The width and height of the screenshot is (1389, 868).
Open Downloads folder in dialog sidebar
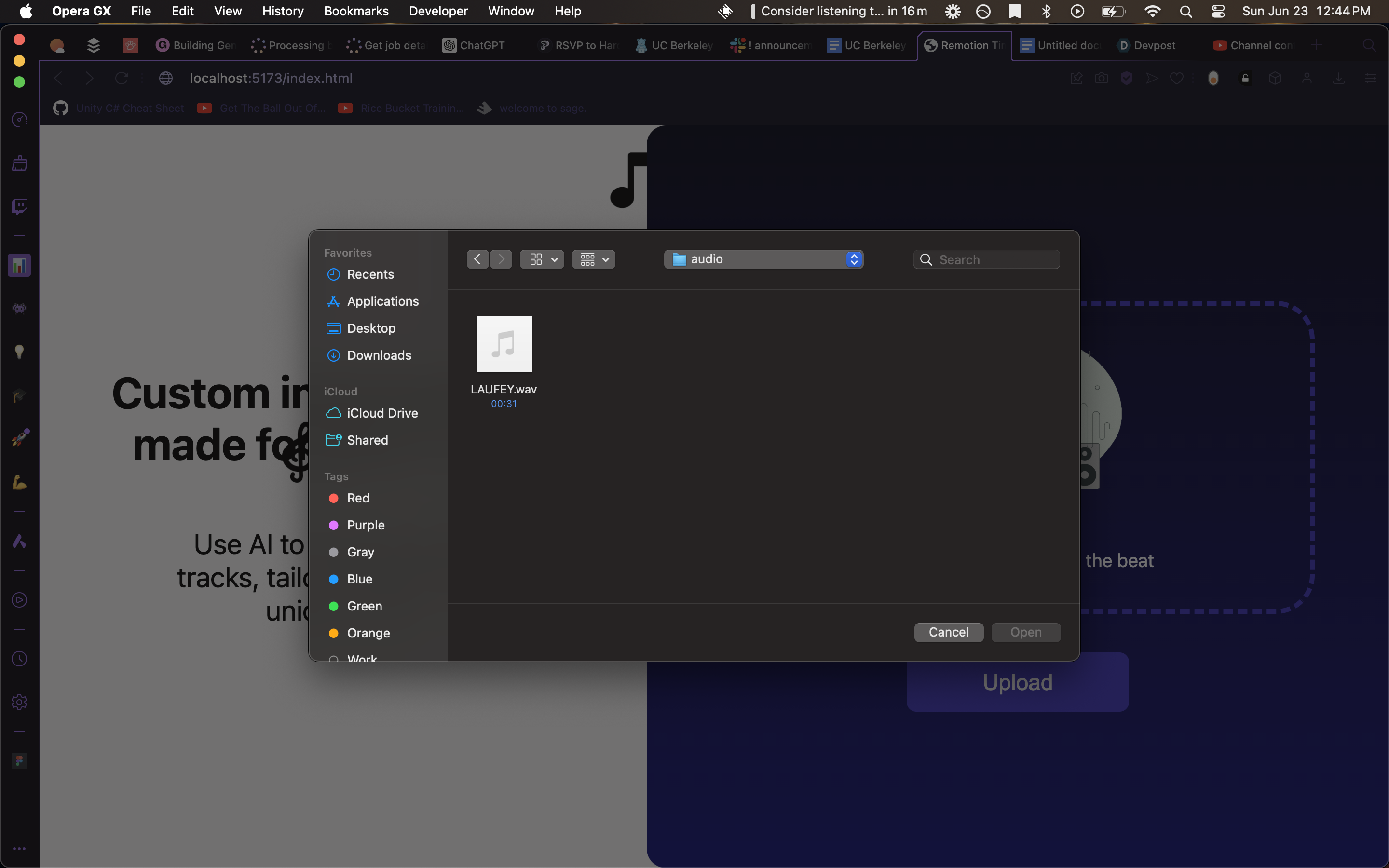[x=379, y=355]
